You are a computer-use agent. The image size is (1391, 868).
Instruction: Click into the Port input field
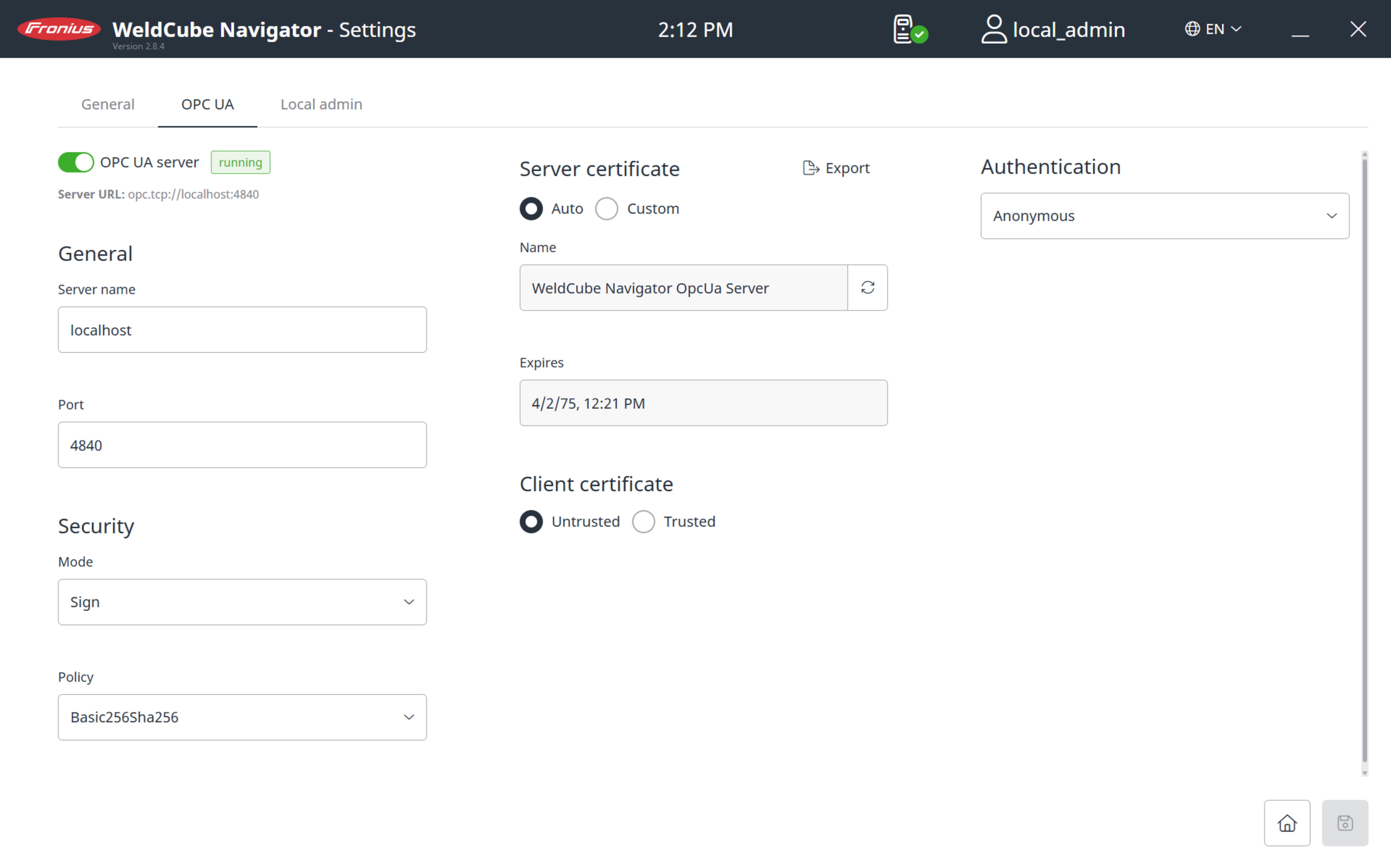[242, 445]
